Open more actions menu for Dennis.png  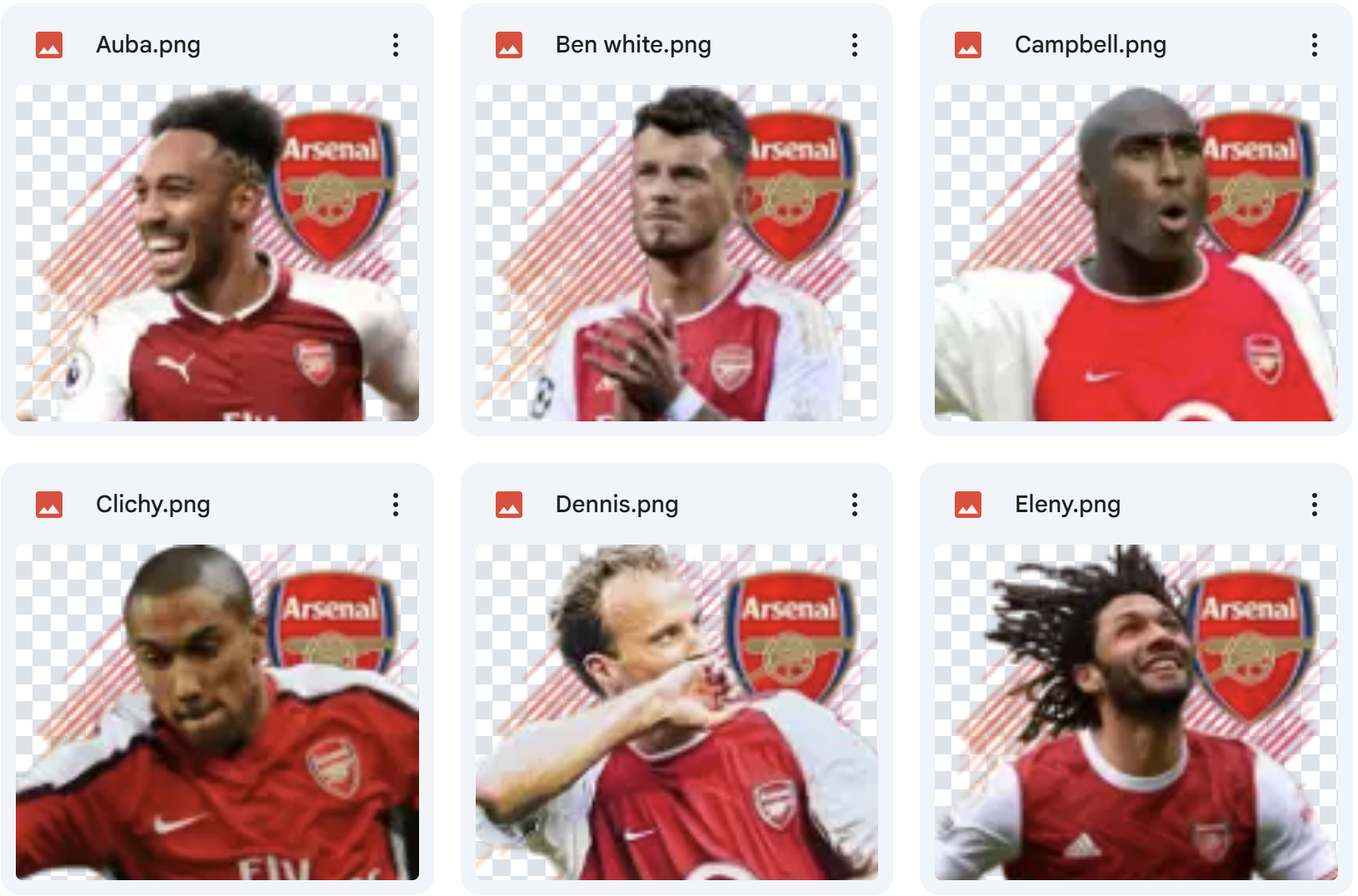click(x=855, y=505)
